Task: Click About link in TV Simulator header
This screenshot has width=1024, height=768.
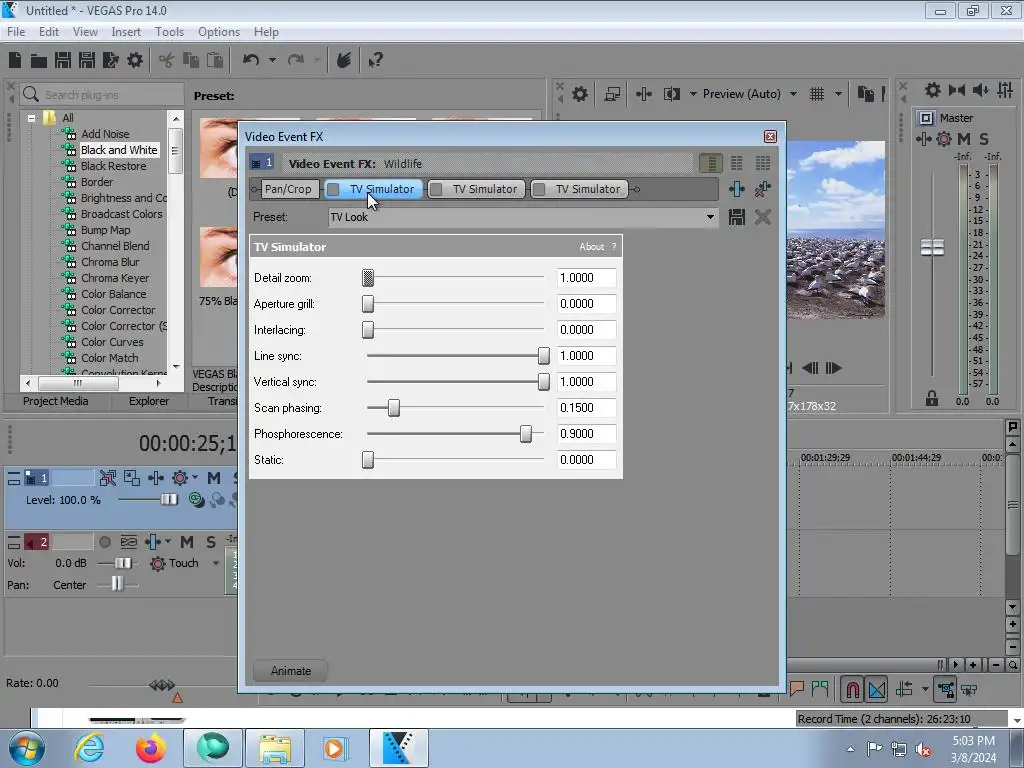Action: 592,247
